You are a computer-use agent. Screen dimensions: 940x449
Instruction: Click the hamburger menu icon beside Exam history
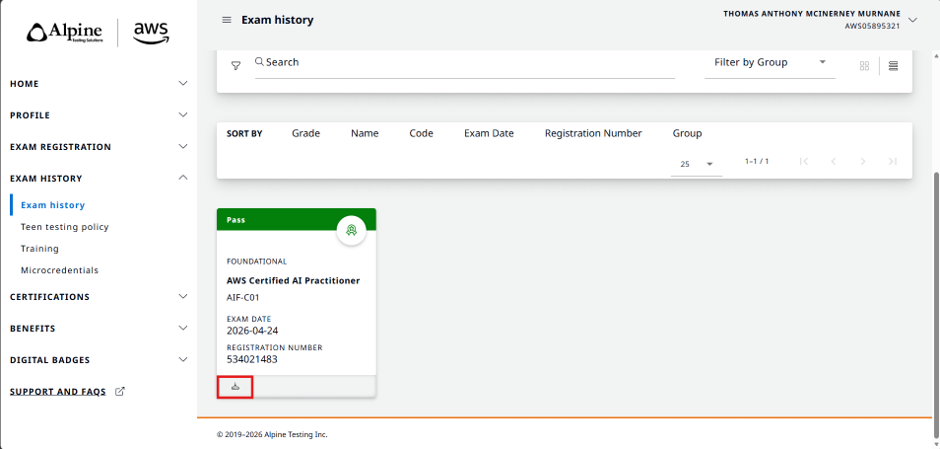pos(227,20)
